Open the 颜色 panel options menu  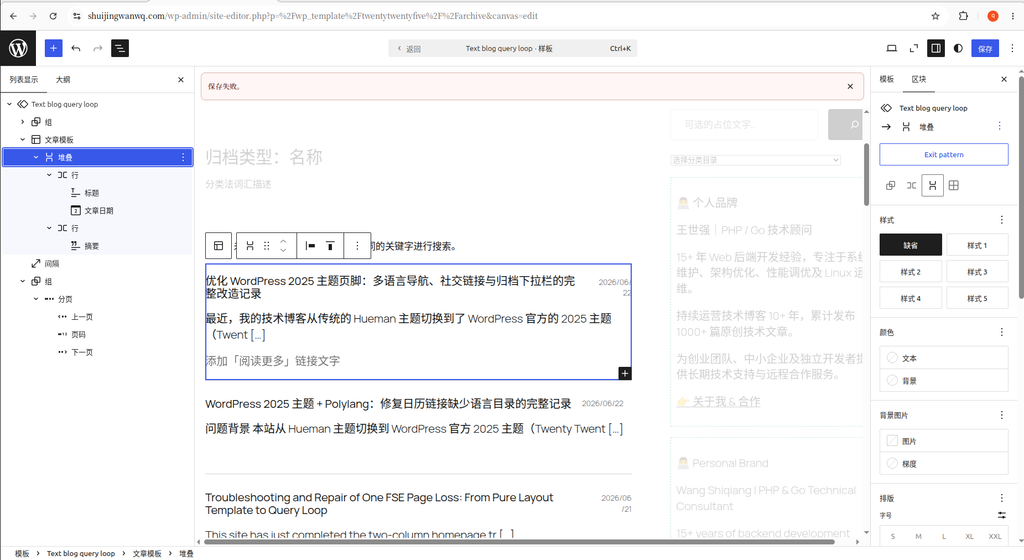1002,332
